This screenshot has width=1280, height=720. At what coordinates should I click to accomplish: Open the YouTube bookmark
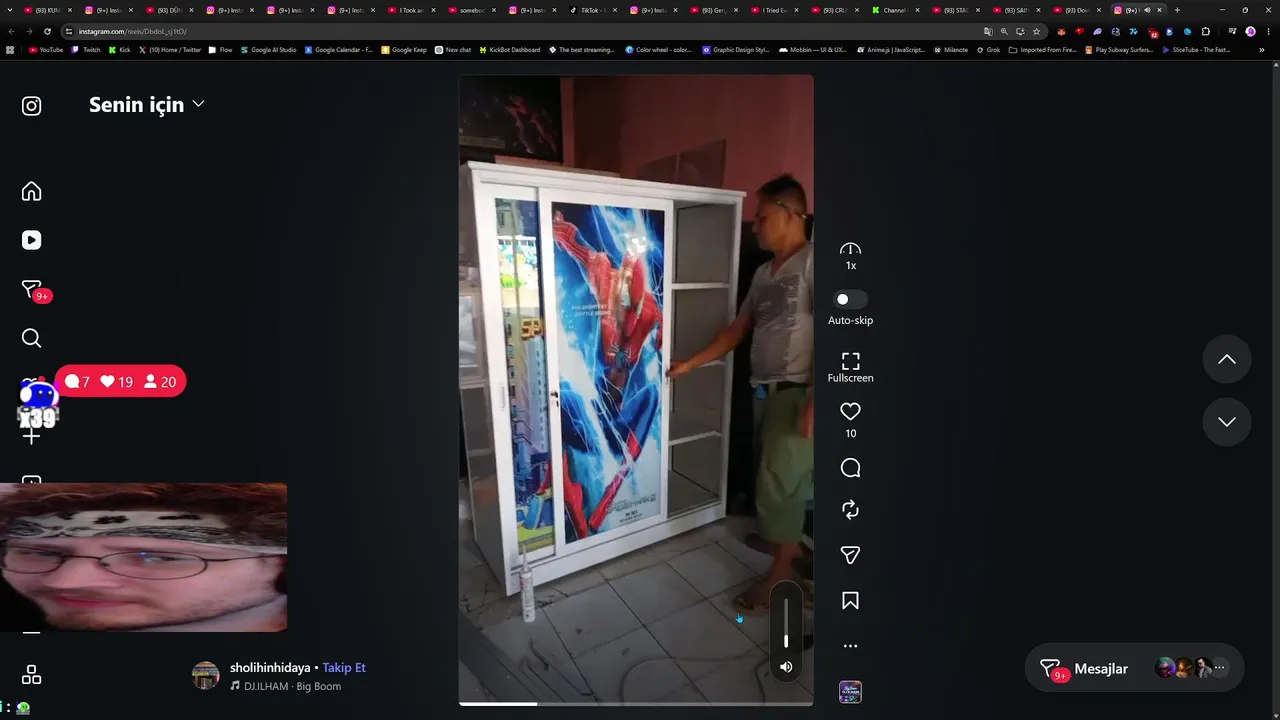pyautogui.click(x=46, y=50)
